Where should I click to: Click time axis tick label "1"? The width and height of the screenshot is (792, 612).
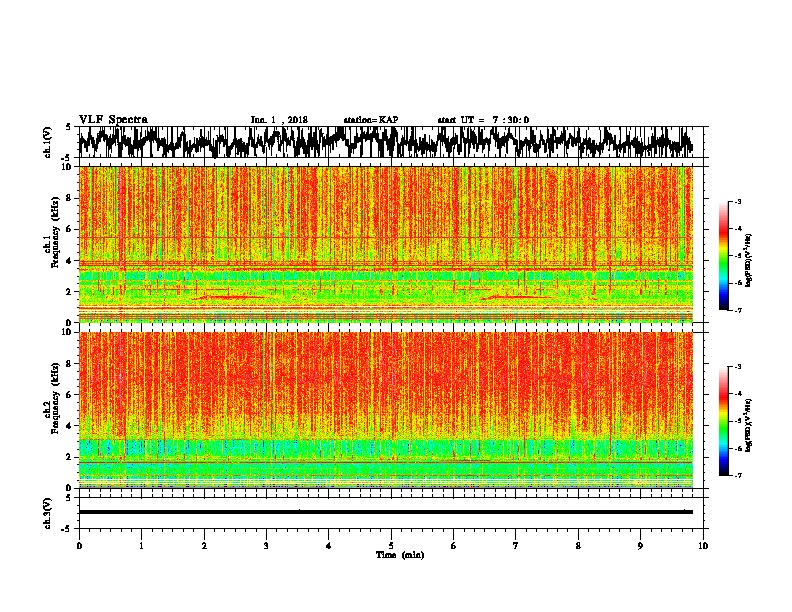(x=141, y=546)
